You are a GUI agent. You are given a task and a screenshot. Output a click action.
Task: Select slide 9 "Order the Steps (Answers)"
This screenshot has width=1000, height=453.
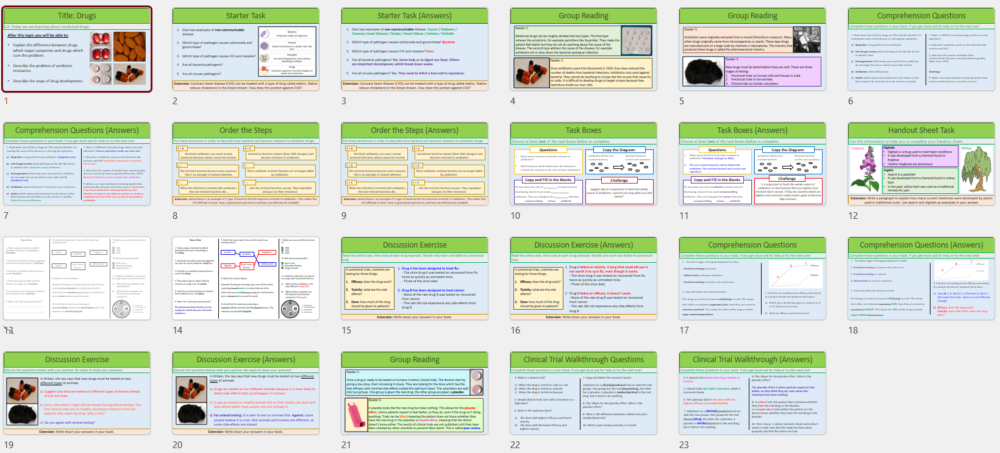tap(415, 164)
